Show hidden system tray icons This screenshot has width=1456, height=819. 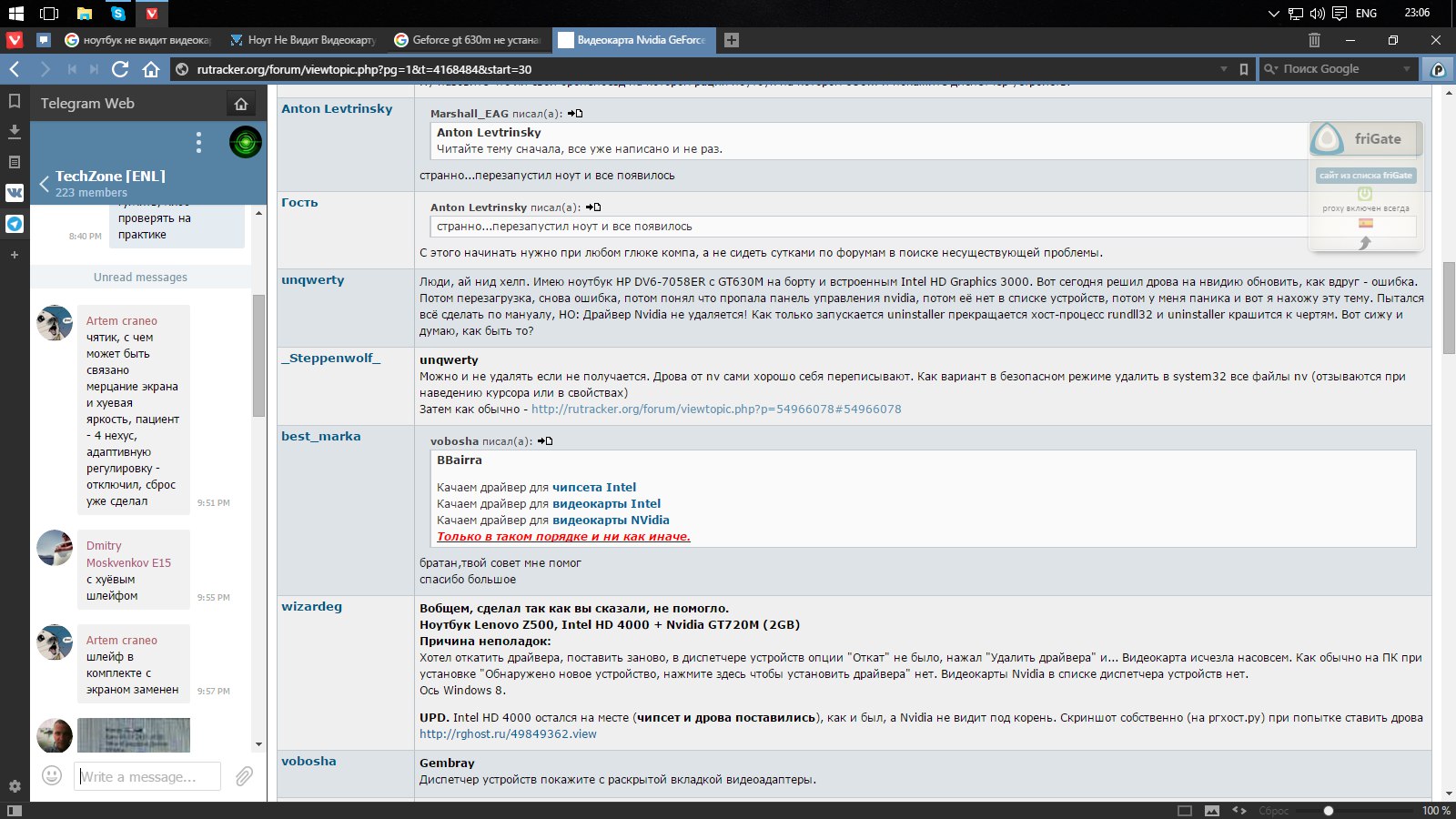[x=1274, y=14]
